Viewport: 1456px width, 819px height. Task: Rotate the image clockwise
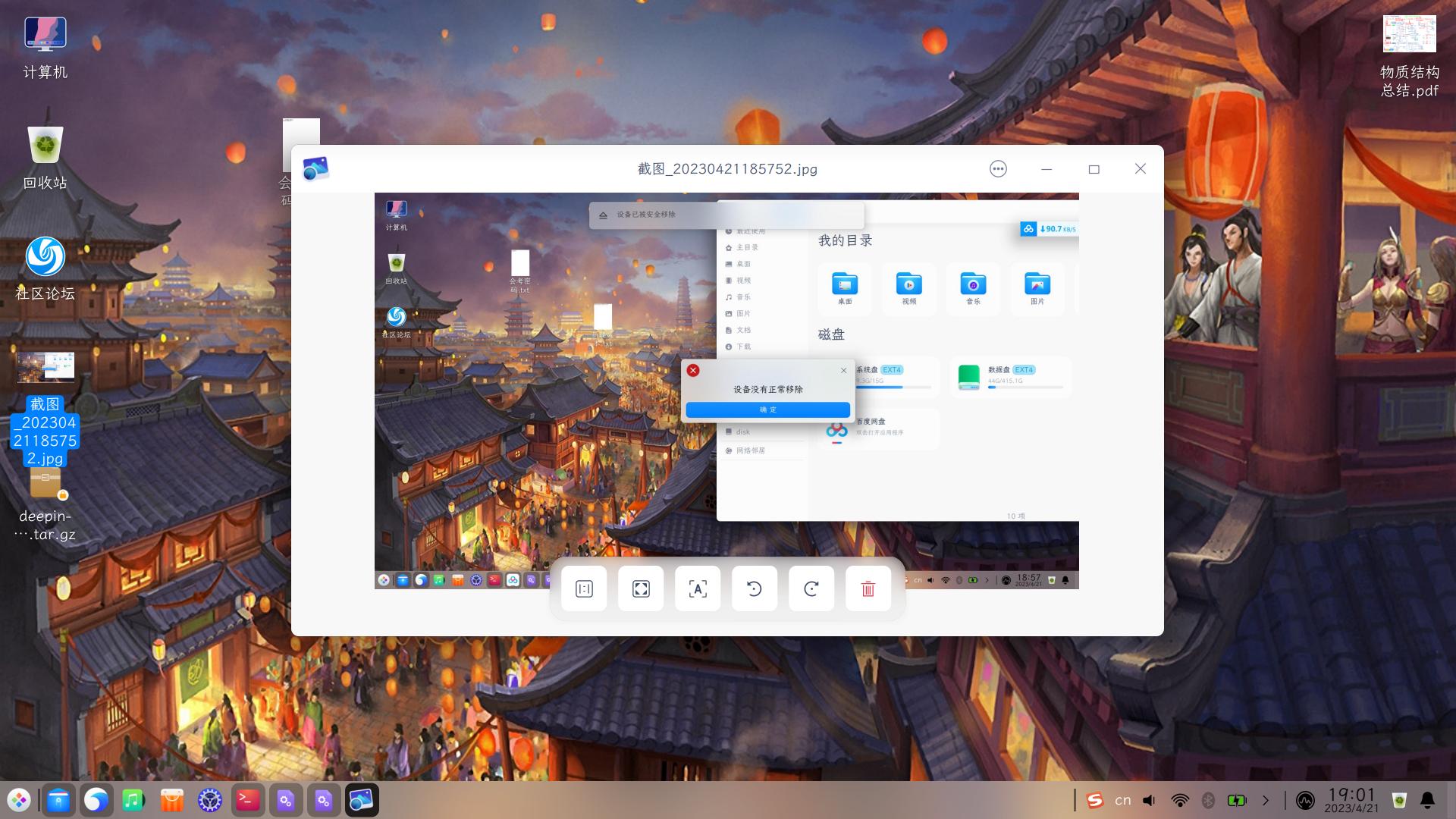coord(811,588)
